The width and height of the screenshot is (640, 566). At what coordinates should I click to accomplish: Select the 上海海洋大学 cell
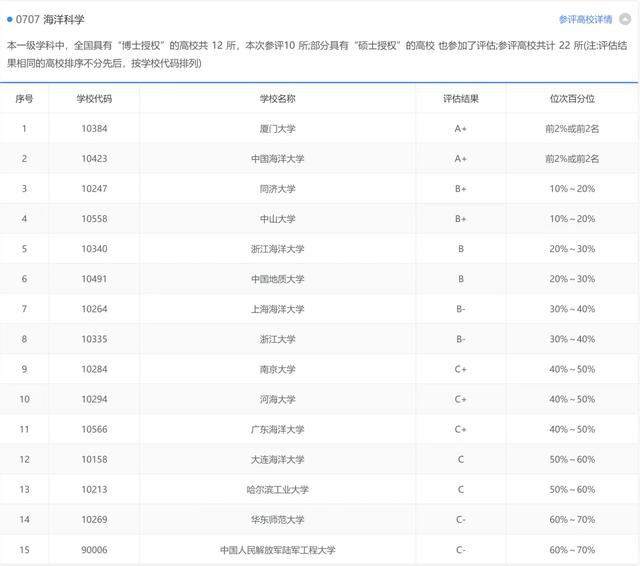pos(278,309)
